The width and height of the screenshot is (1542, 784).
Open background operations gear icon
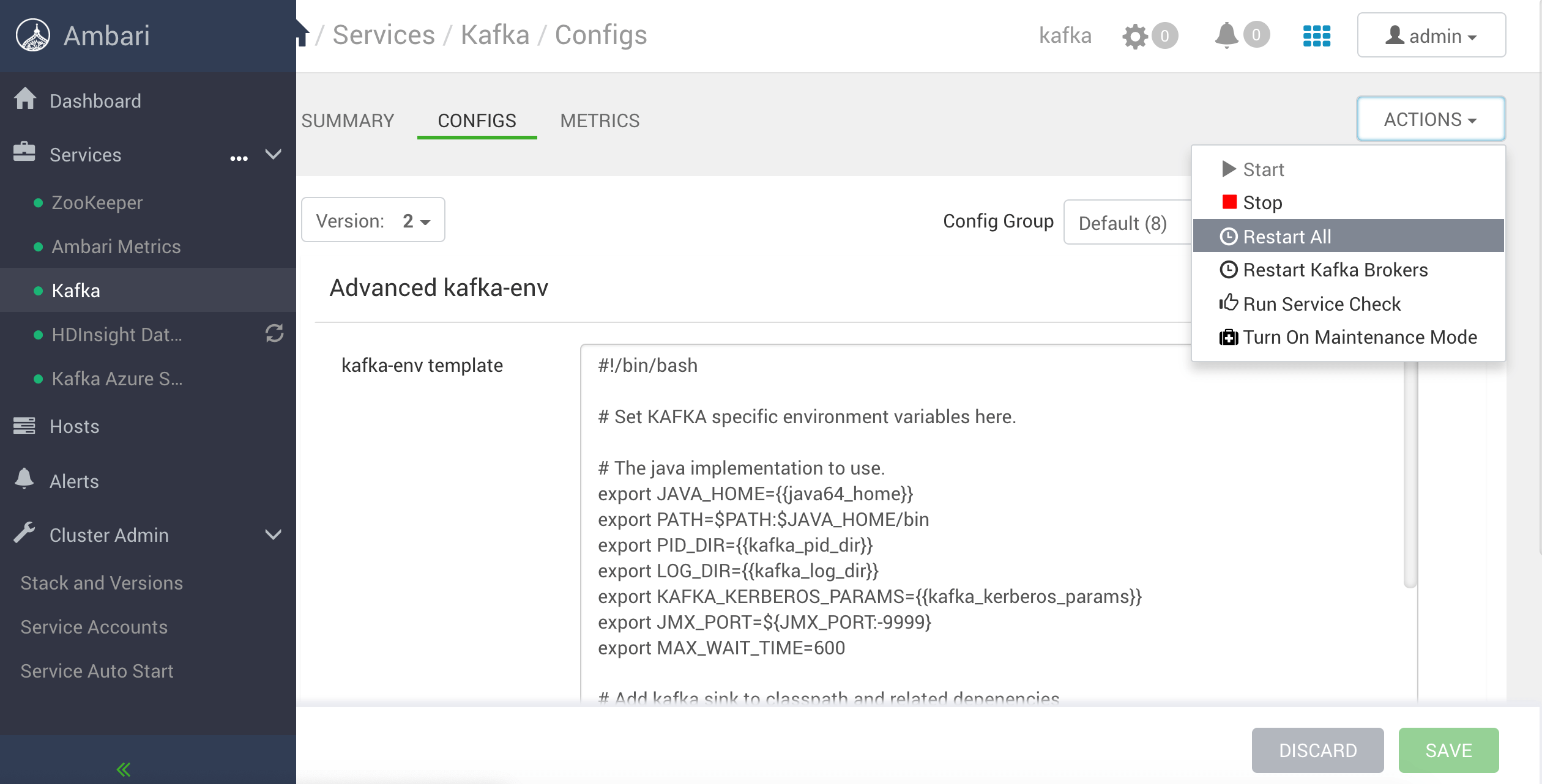point(1135,36)
